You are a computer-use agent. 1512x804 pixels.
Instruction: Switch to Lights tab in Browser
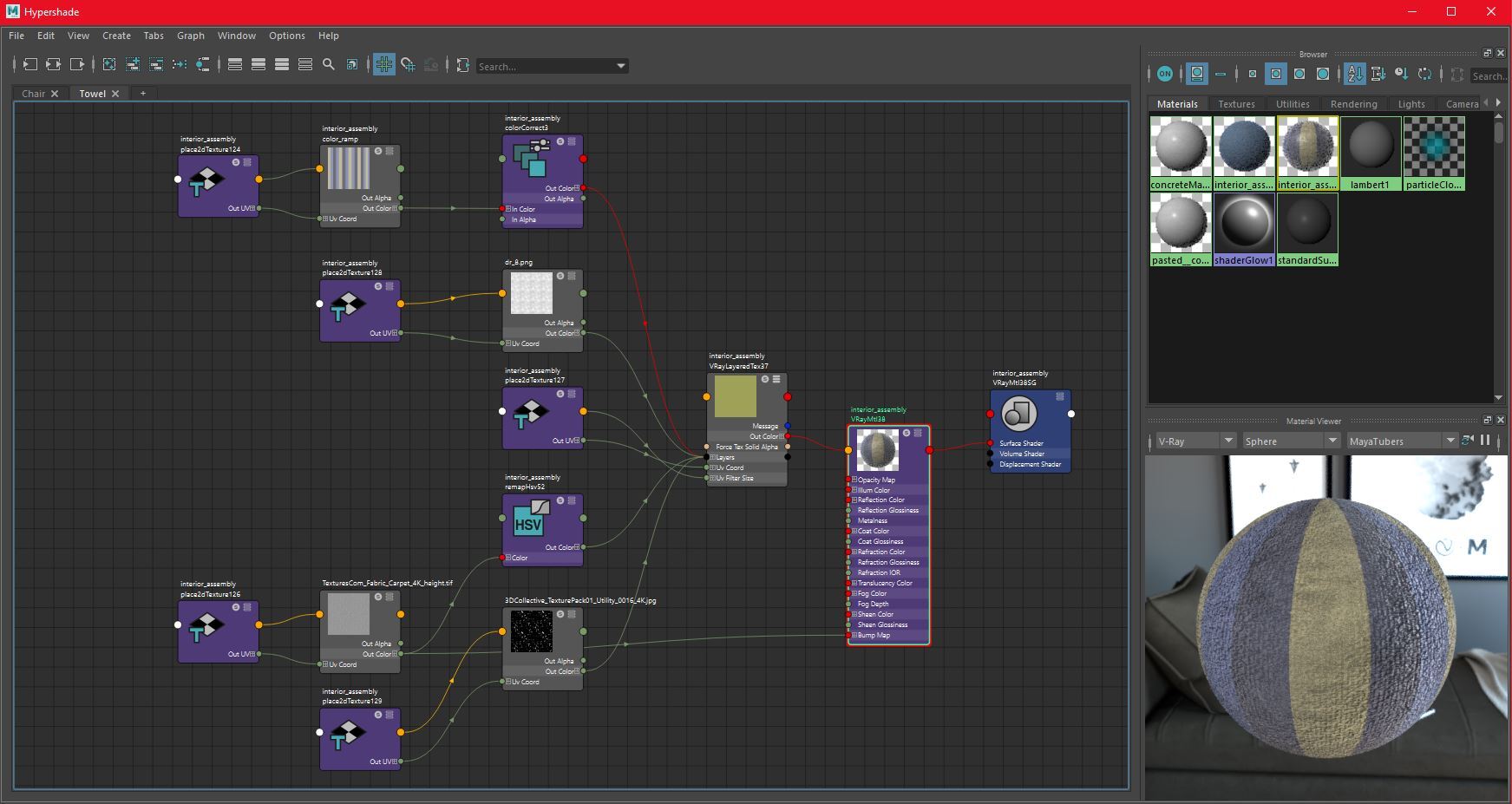click(1411, 104)
